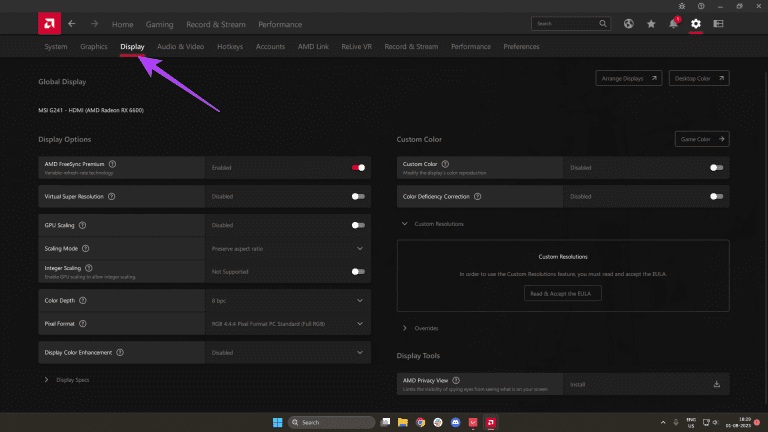
Task: Click Desktop Color button
Action: [x=699, y=78]
